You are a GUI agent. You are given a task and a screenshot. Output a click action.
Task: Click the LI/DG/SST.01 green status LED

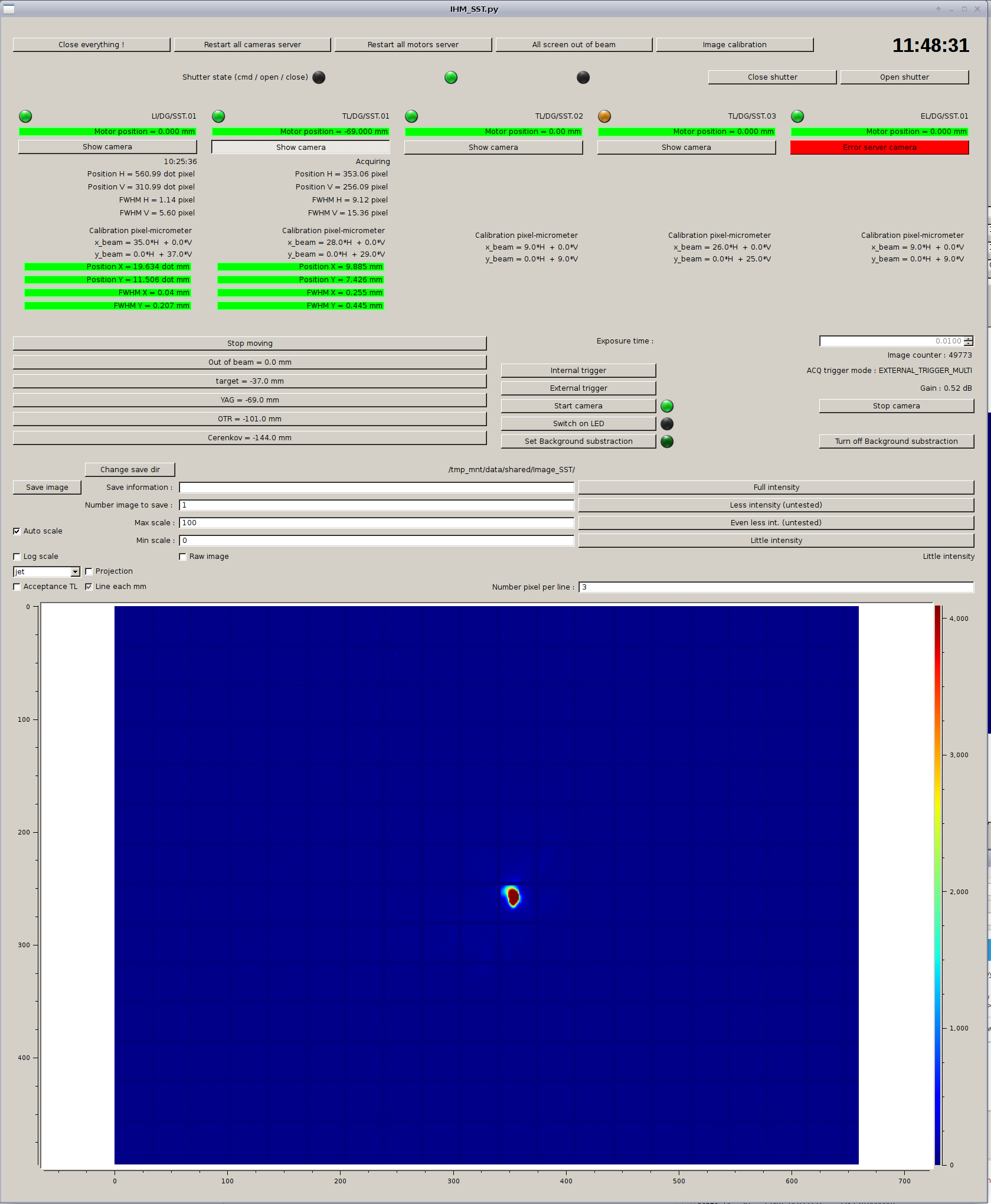[x=25, y=116]
